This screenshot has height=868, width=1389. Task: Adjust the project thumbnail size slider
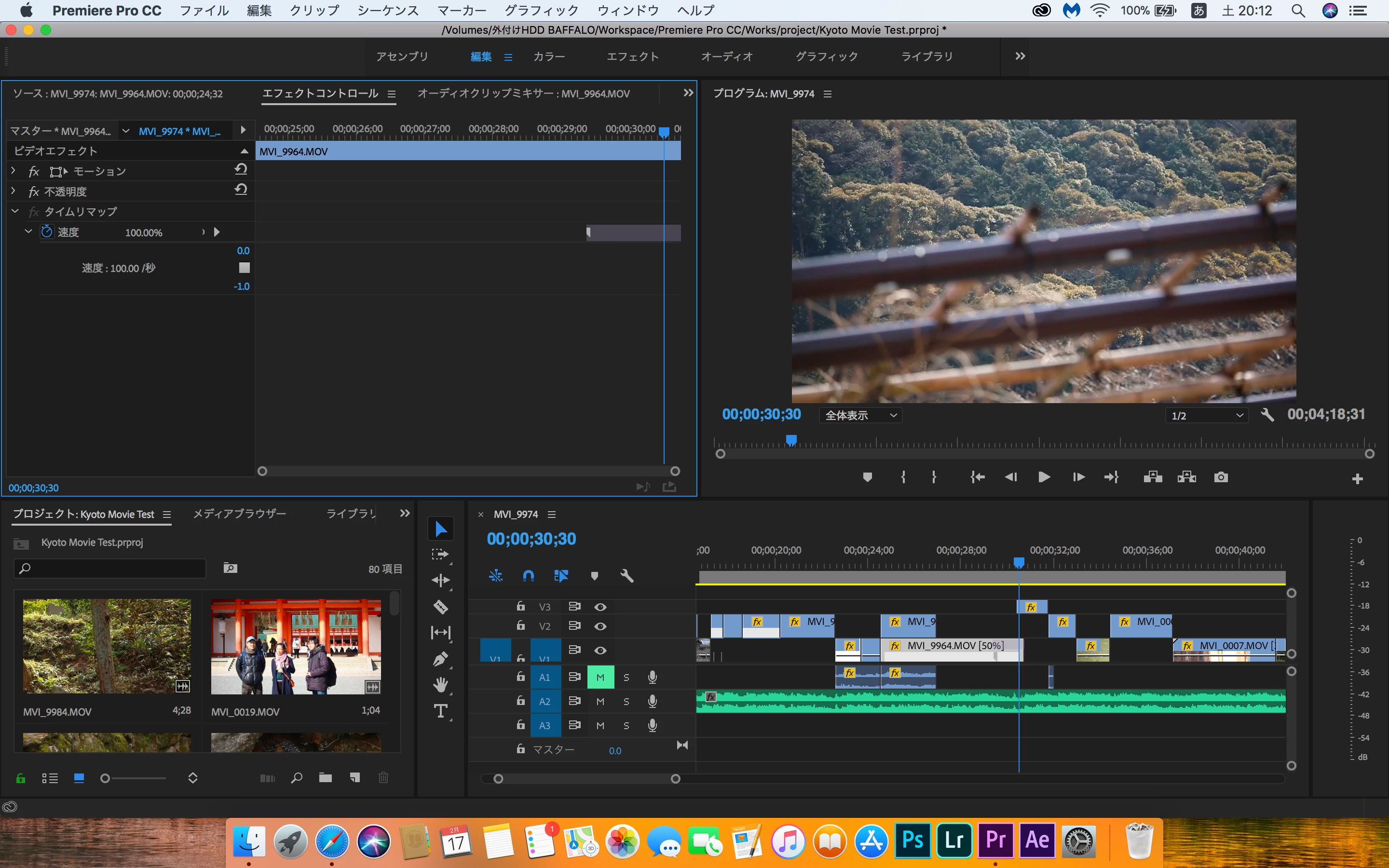(106, 778)
